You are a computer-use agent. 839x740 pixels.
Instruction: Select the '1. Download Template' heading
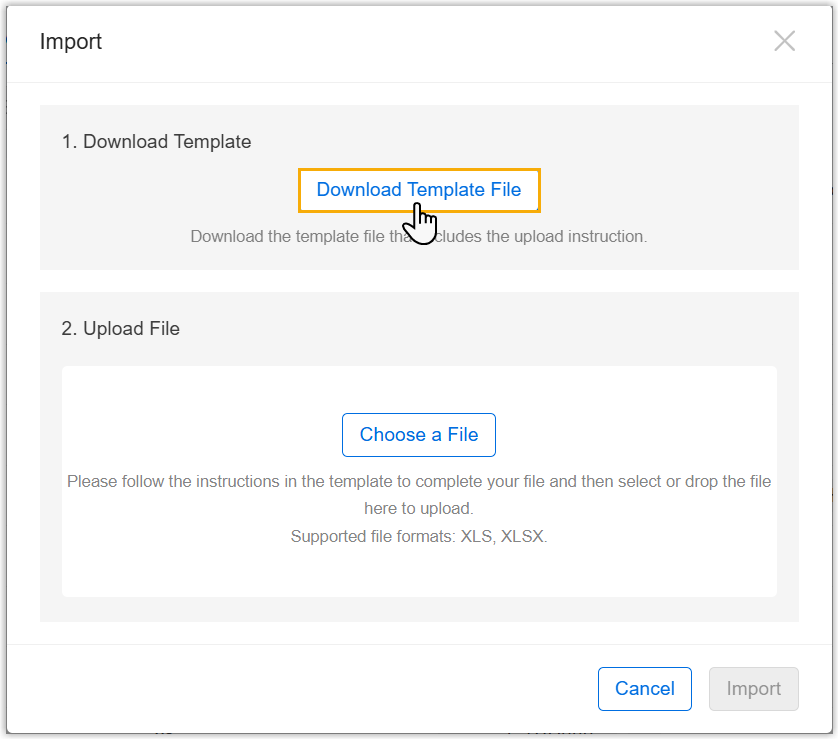tap(156, 142)
